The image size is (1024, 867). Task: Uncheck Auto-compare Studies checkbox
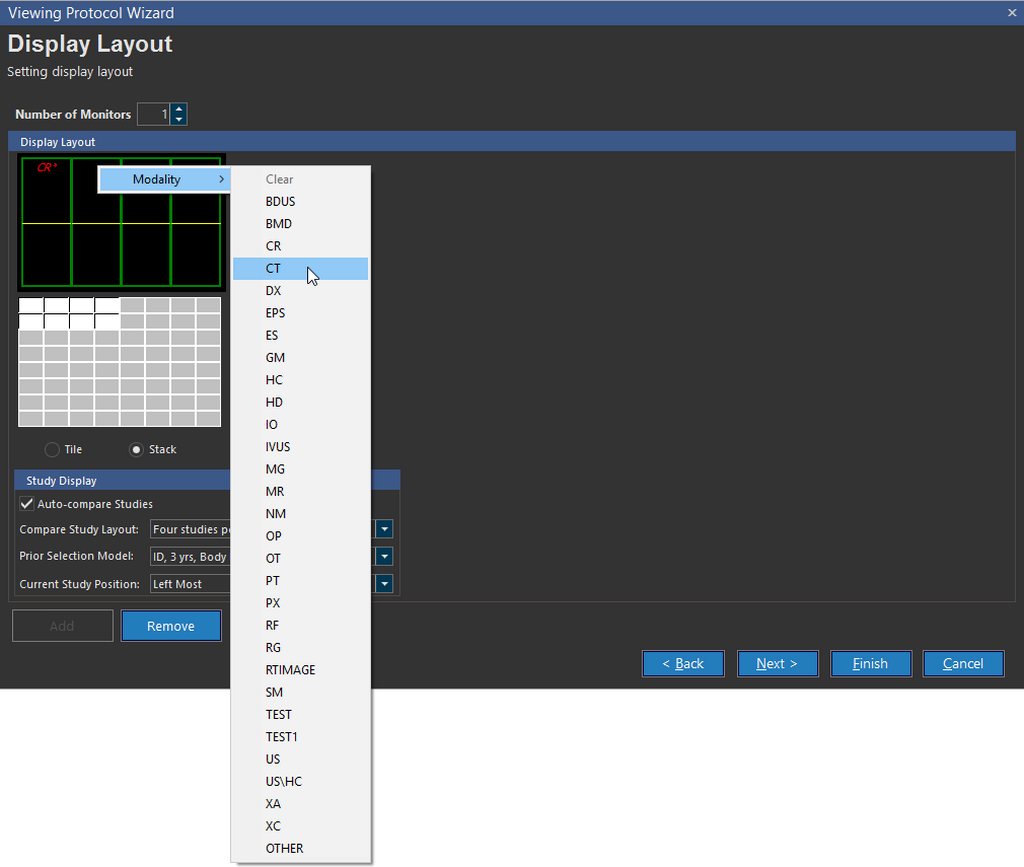(x=27, y=504)
